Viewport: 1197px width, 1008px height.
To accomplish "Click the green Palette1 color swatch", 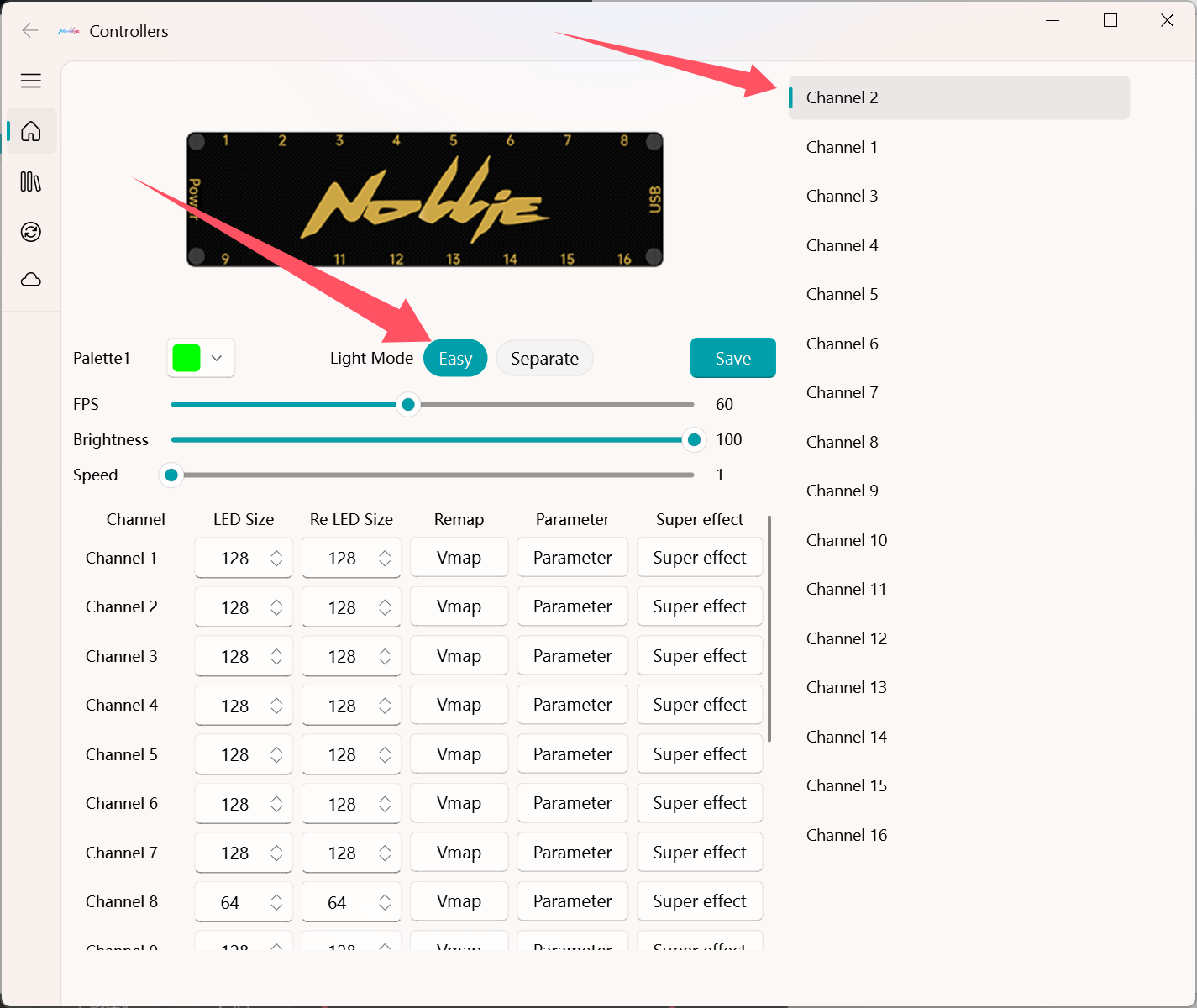I will click(186, 358).
